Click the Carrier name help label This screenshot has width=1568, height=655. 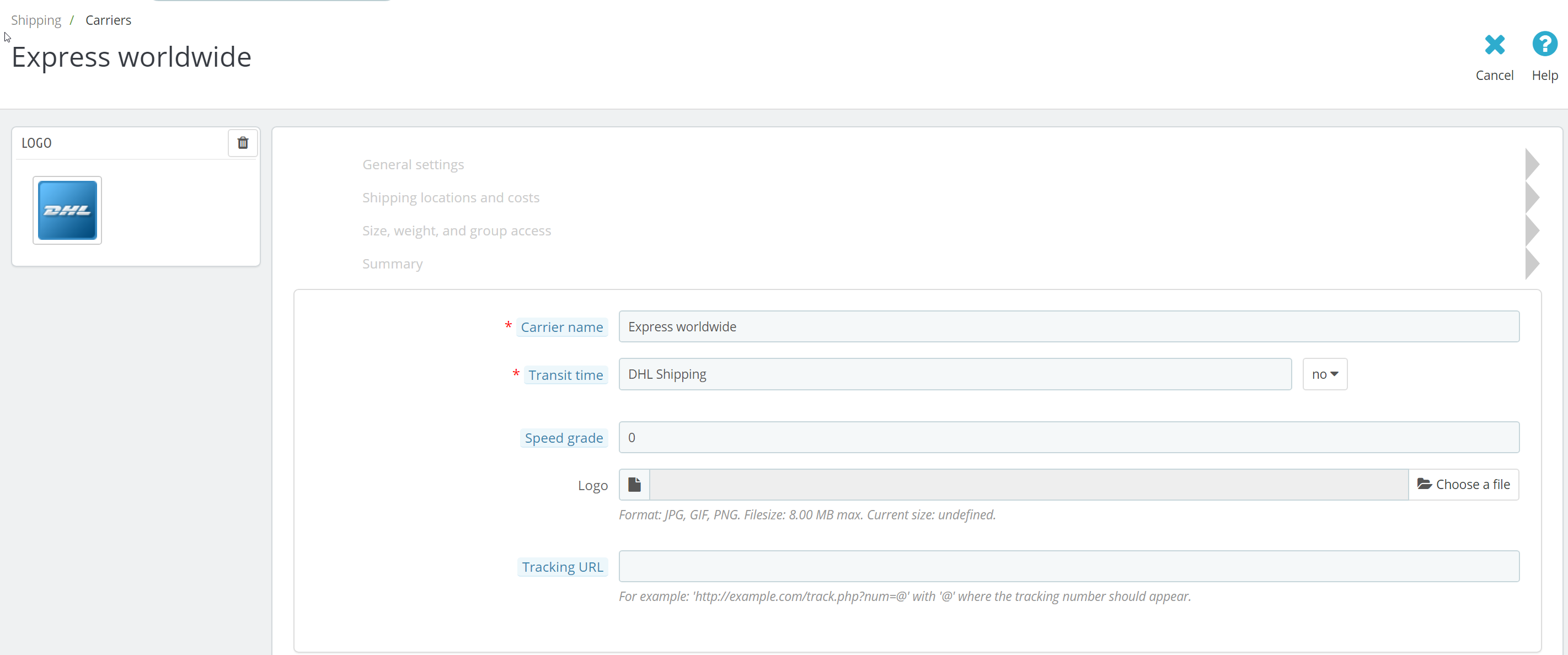tap(561, 327)
